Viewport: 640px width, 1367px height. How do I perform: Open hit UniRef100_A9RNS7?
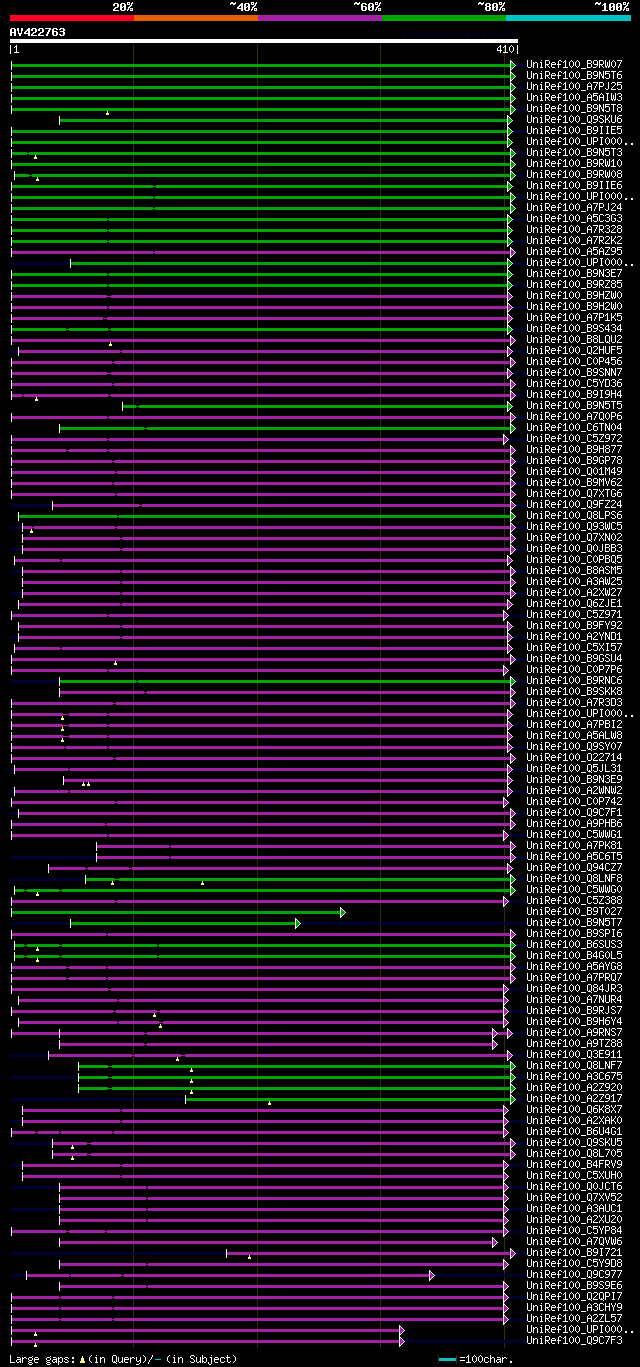[574, 1033]
